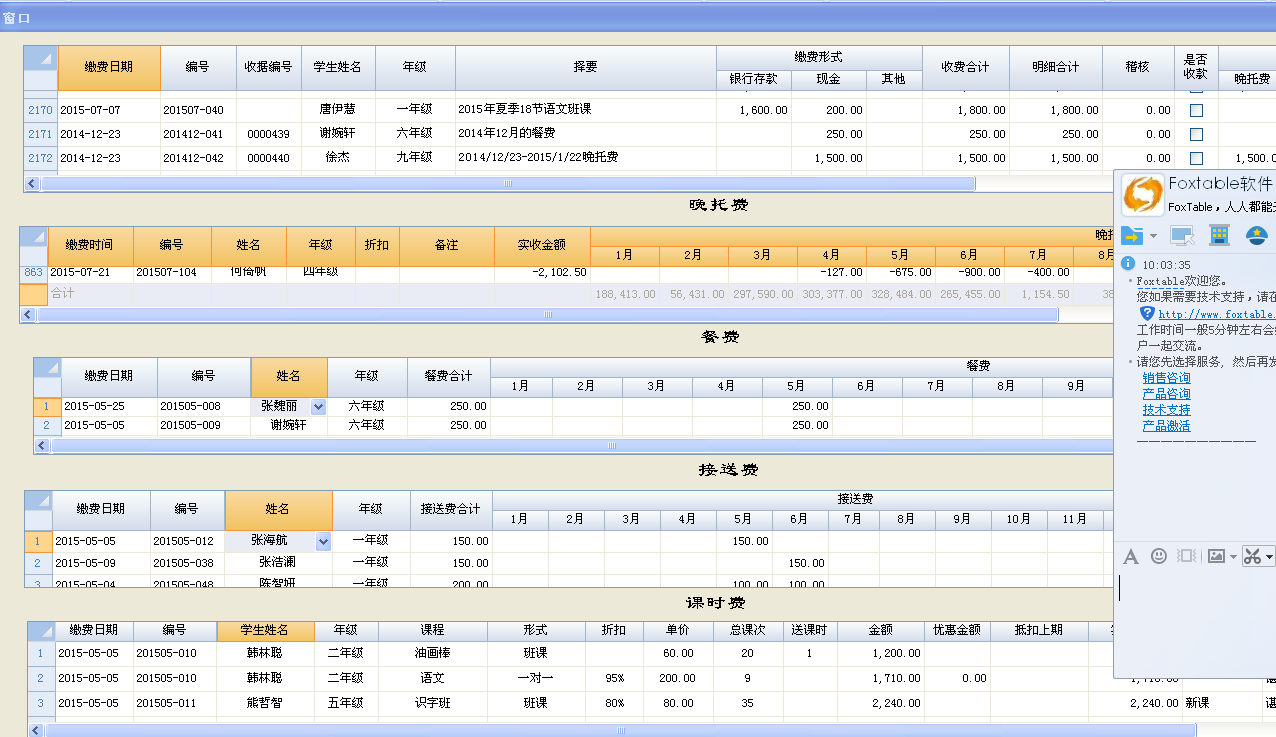Click select-all corner of 课时费 table

point(41,630)
